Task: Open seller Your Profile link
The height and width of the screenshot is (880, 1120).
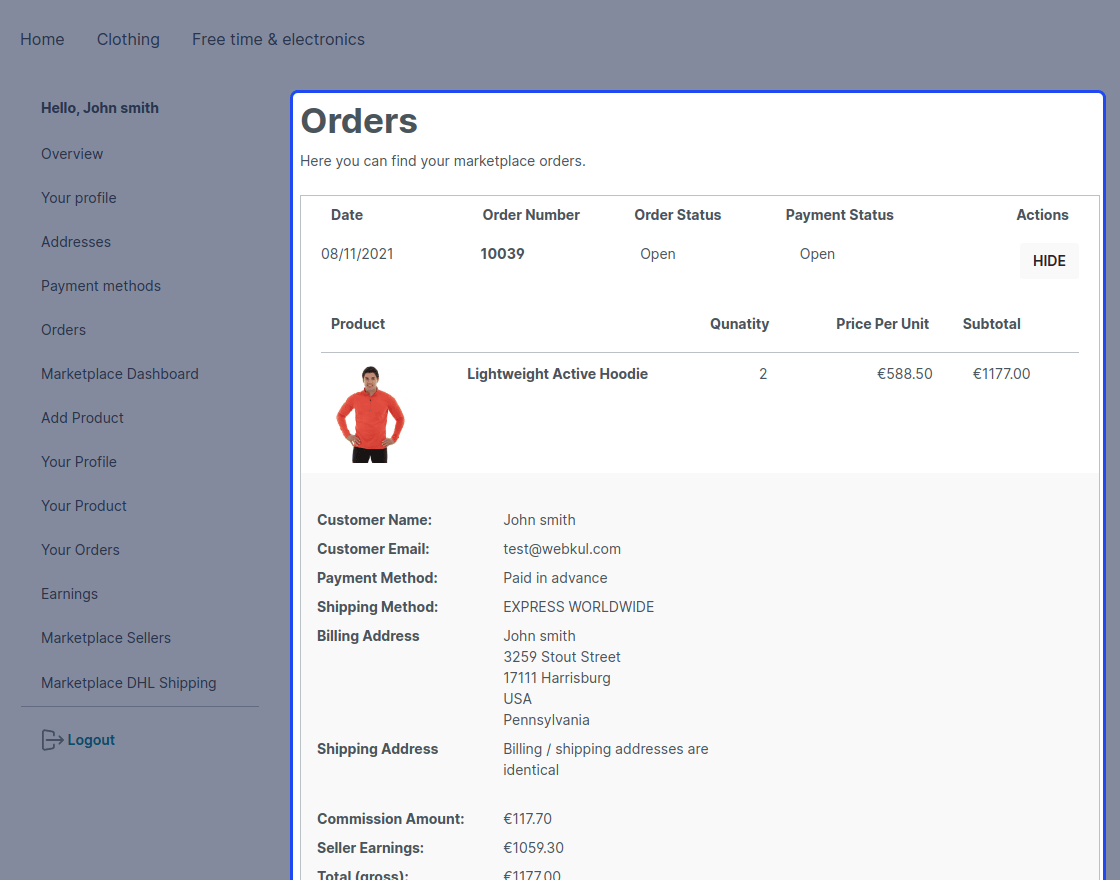Action: (x=79, y=462)
